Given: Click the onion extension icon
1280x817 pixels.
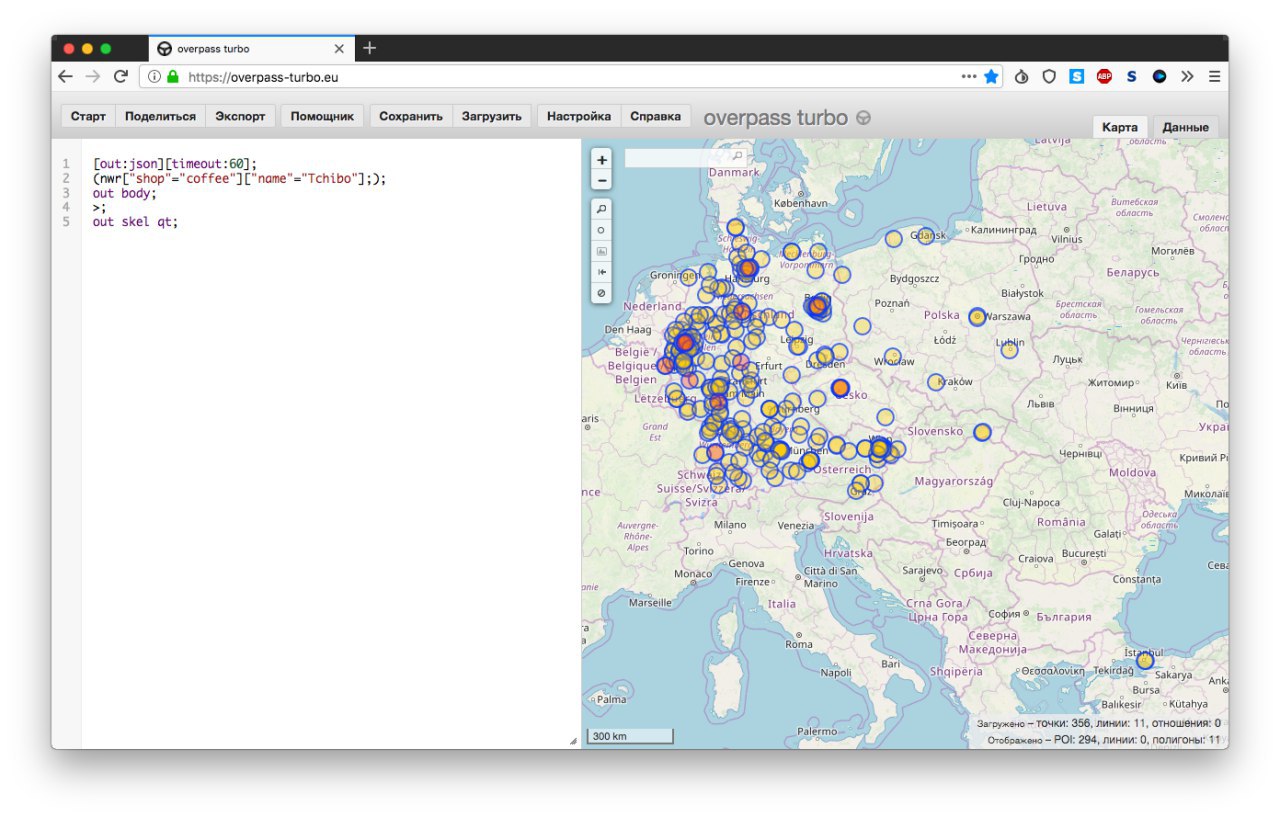Looking at the screenshot, I should click(1021, 76).
